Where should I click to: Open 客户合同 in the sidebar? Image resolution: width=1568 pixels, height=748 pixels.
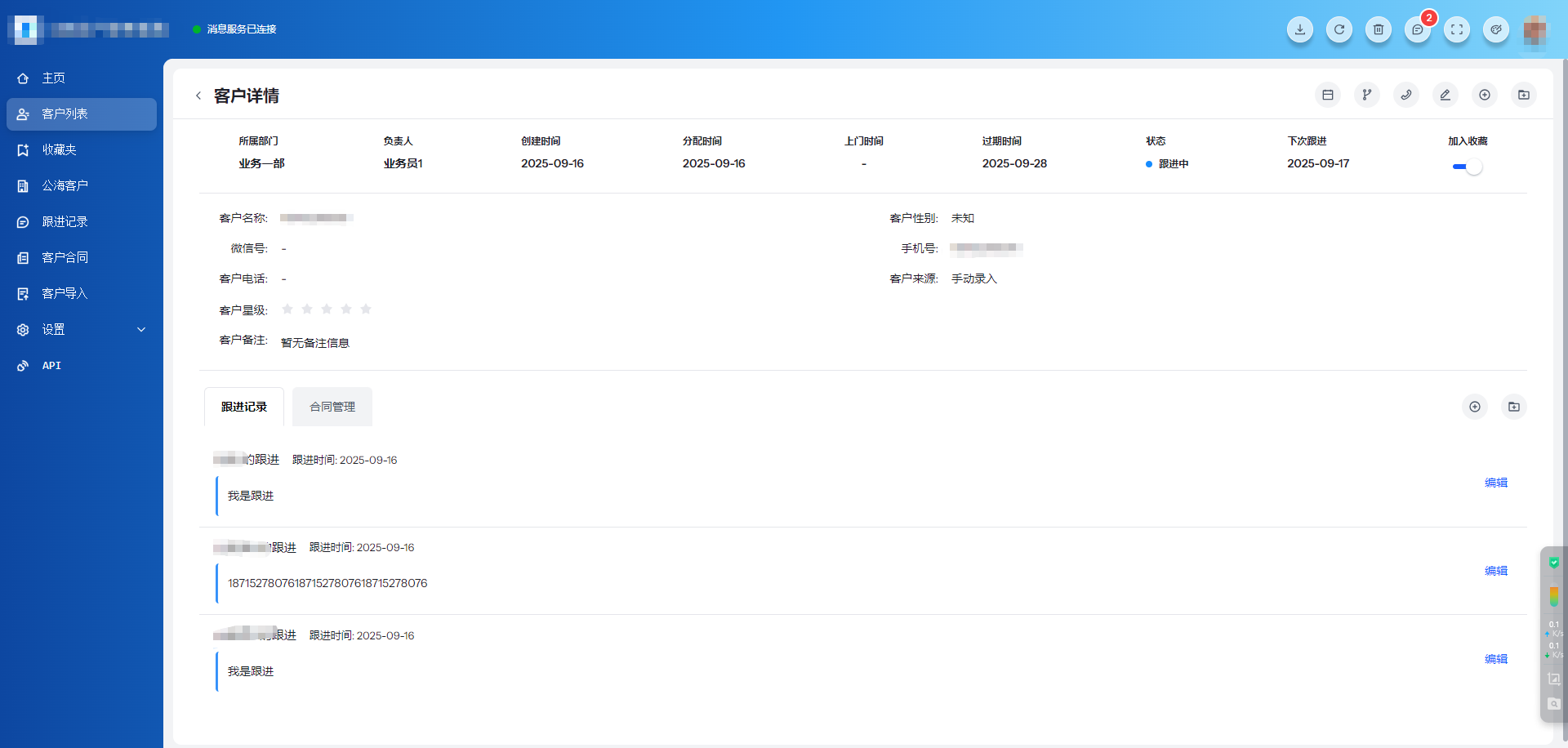pyautogui.click(x=82, y=258)
